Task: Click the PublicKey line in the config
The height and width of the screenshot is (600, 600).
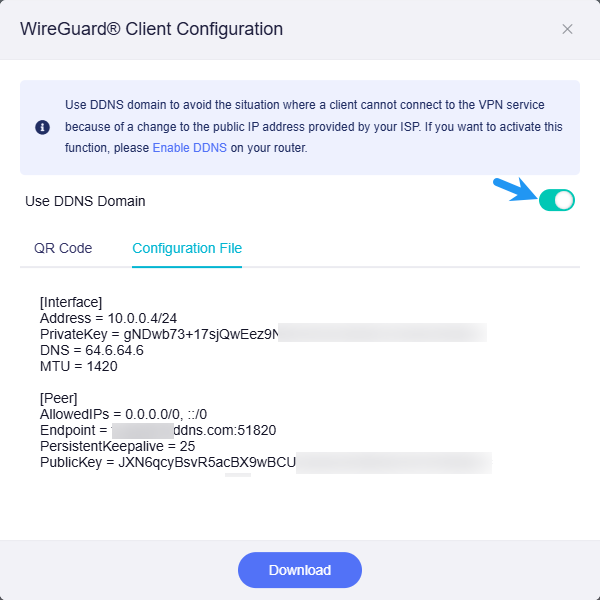Action: [x=167, y=462]
